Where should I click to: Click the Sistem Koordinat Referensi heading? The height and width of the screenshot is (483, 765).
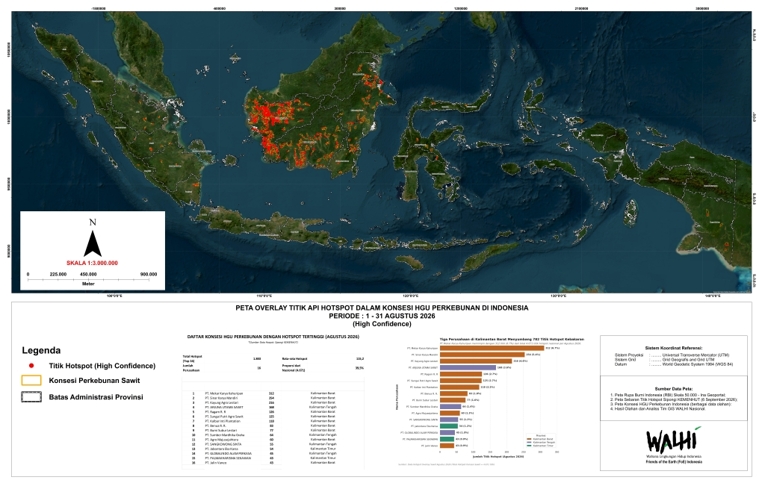click(x=673, y=348)
